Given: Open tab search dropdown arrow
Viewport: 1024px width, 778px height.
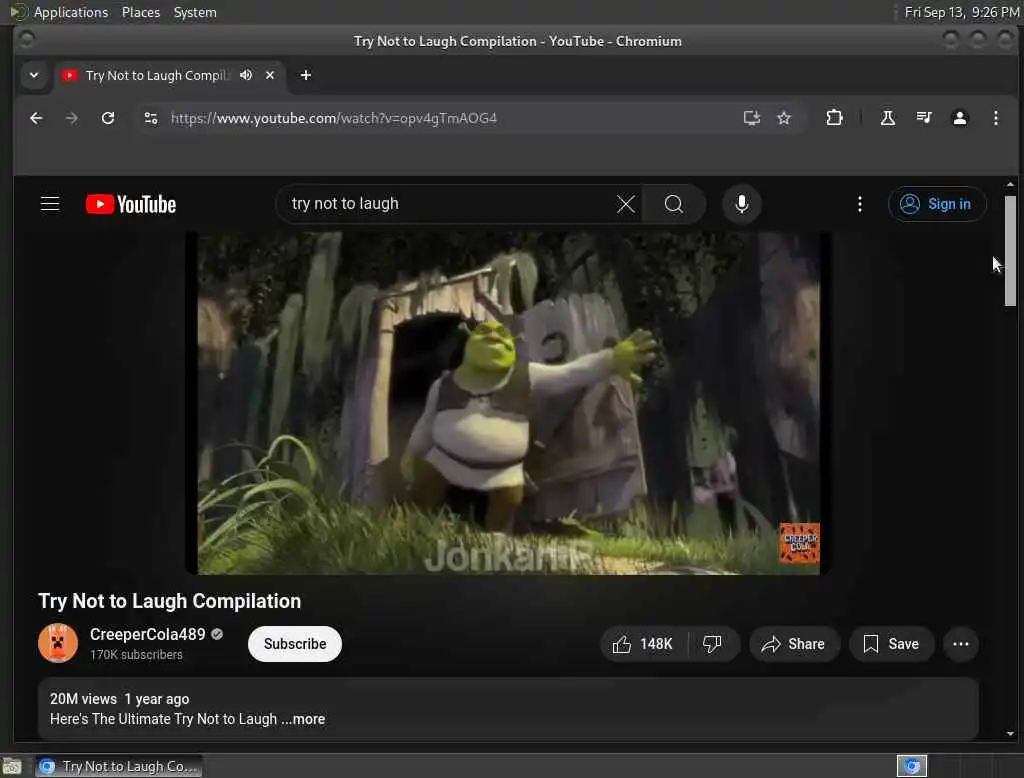Looking at the screenshot, I should pos(34,75).
